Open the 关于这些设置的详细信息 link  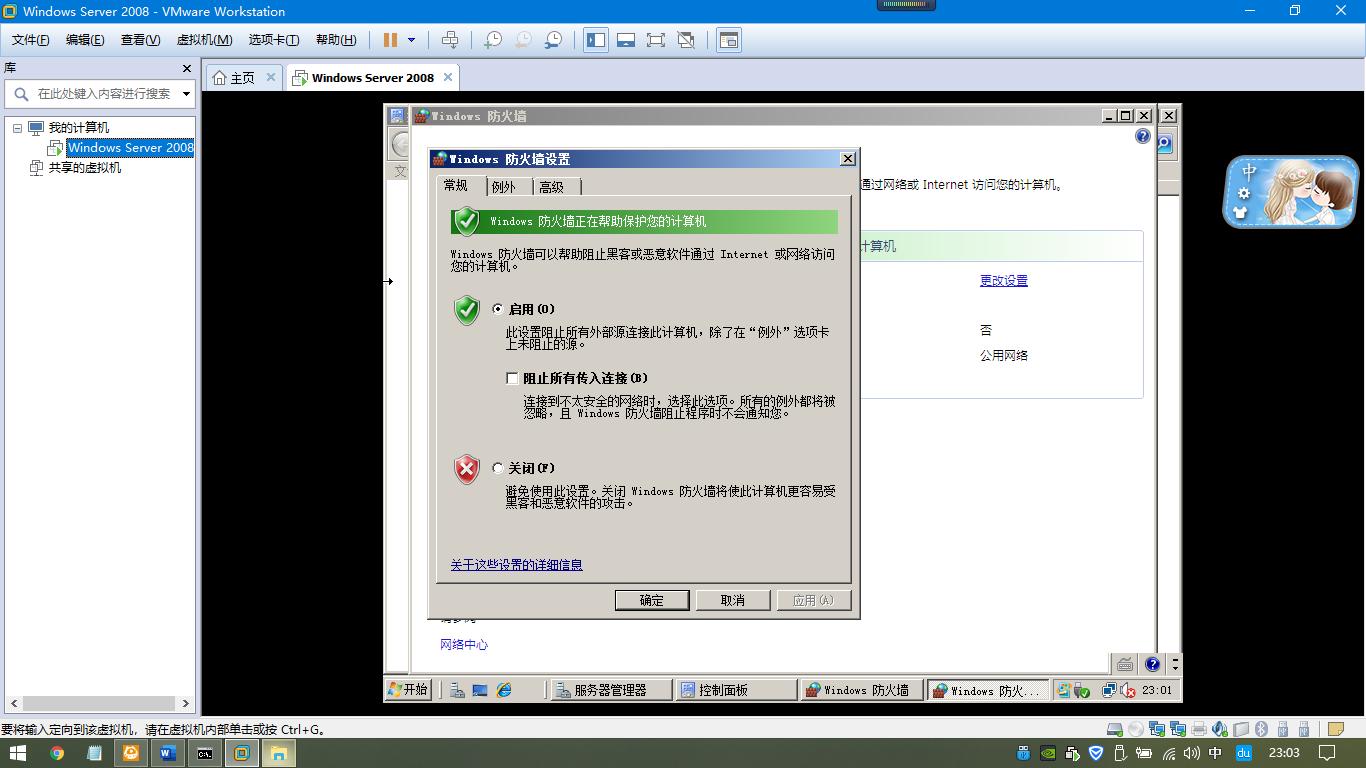[x=516, y=565]
